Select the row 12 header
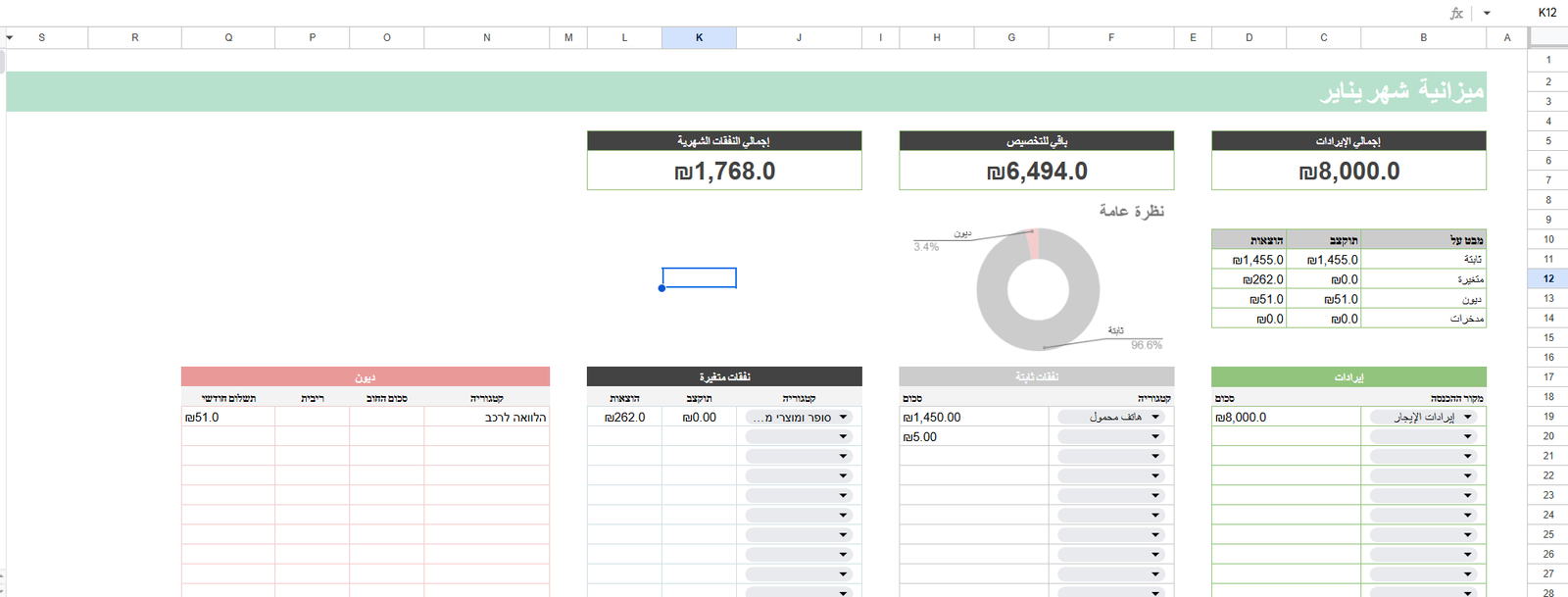This screenshot has height=597, width=1568. pyautogui.click(x=1548, y=278)
